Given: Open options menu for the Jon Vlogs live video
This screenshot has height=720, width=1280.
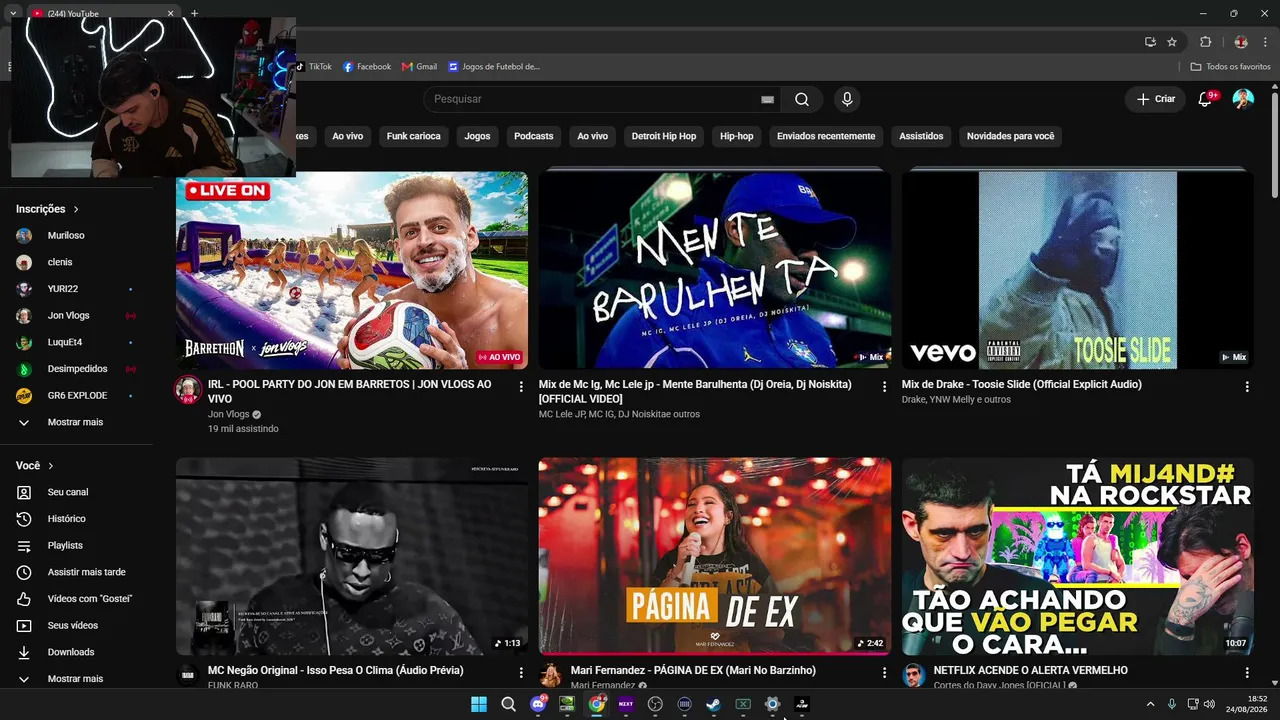Looking at the screenshot, I should (521, 386).
